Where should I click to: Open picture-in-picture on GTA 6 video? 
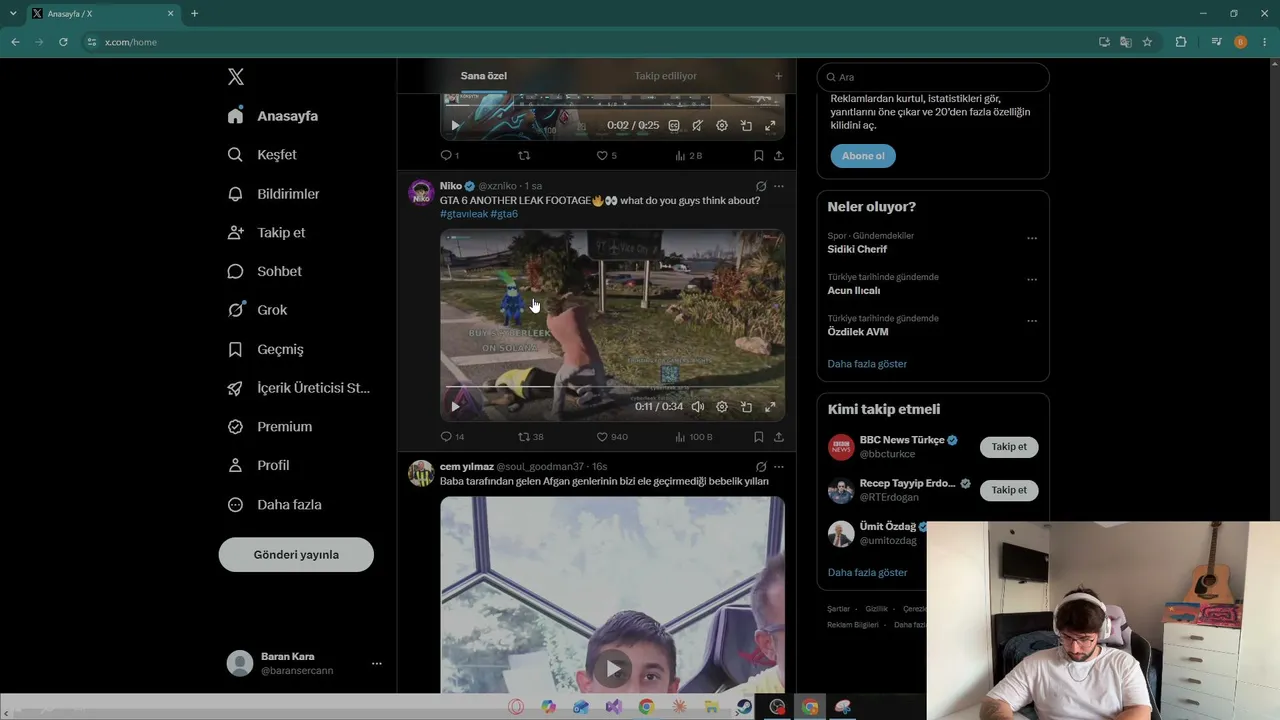pos(746,407)
